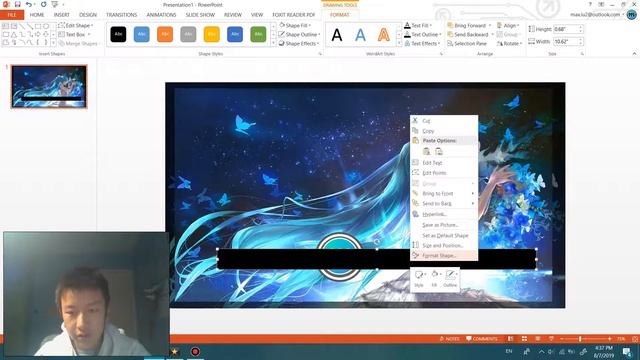The image size is (640, 360).
Task: Click the Redo icon in quick access toolbar
Action: tap(43, 4)
